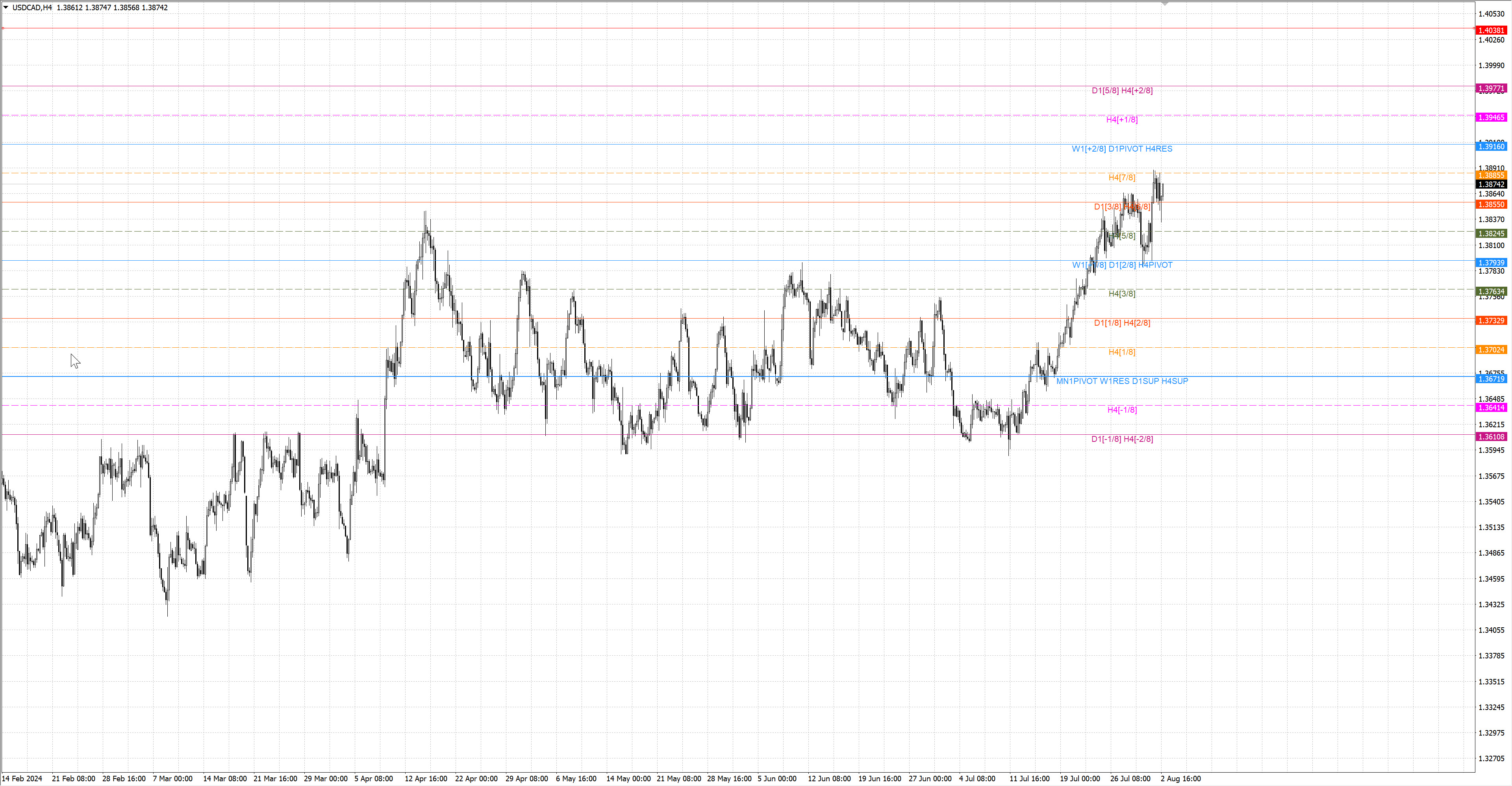The width and height of the screenshot is (1512, 786).
Task: Click the green 1.38245 price tag
Action: point(1491,234)
